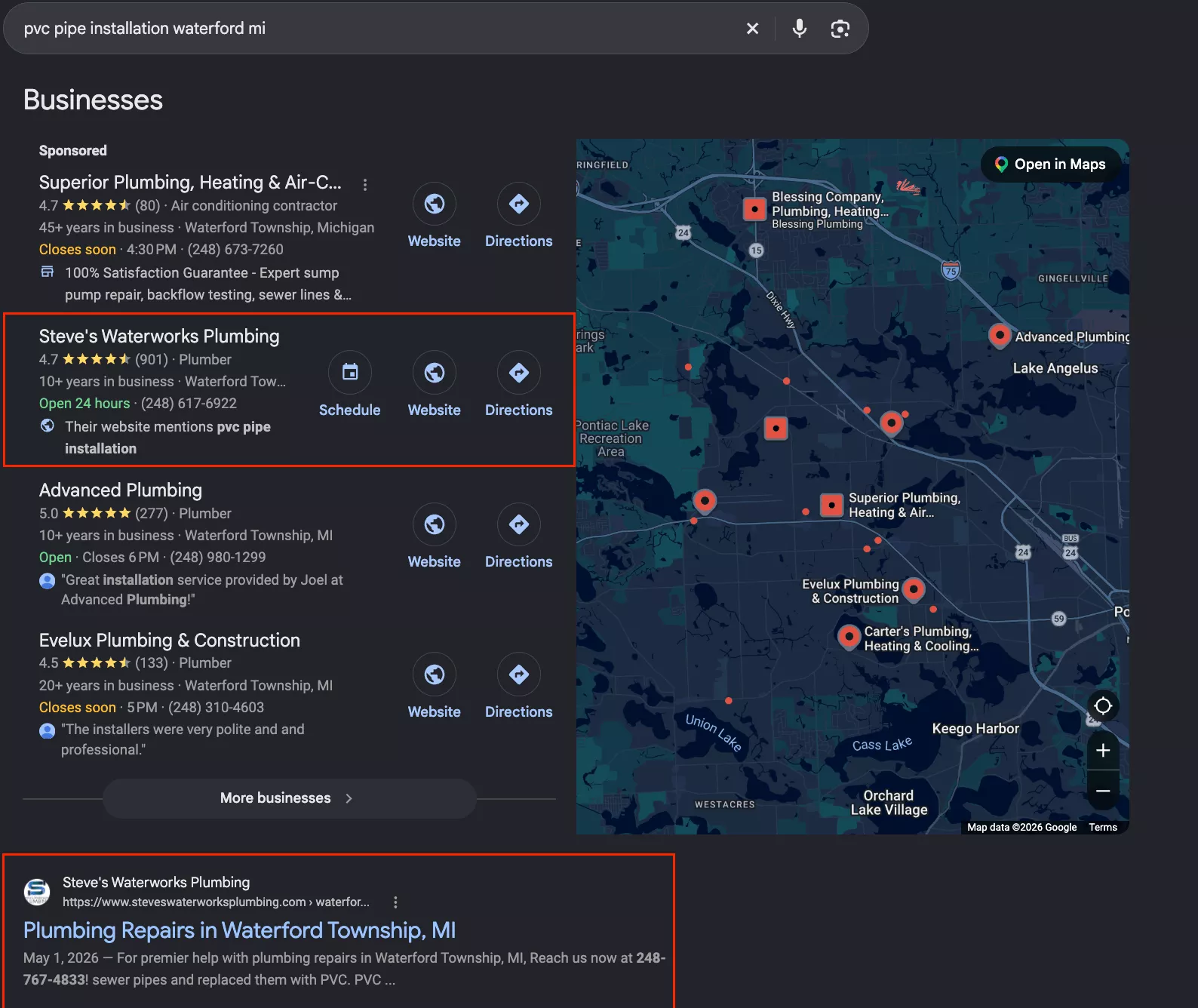Open Evelux Plumbing & Construction listing
This screenshot has height=1008, width=1198.
(x=170, y=641)
